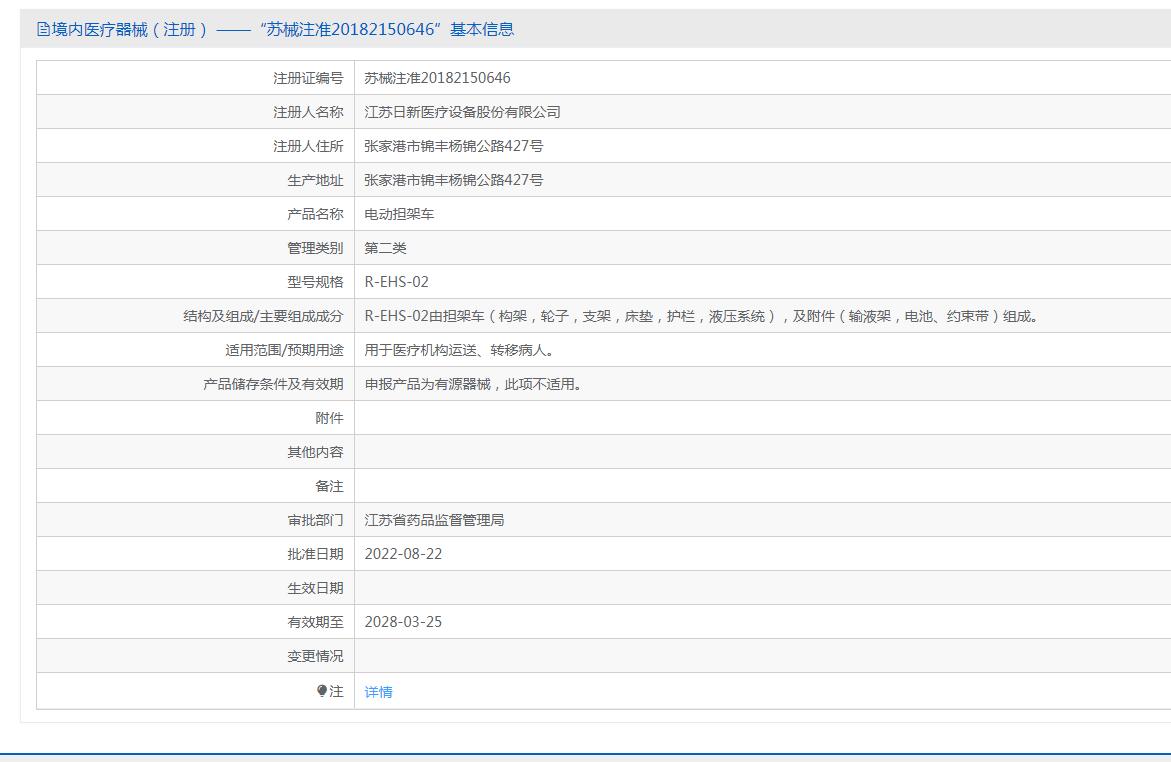Viewport: 1171px width, 762px height.
Task: Click the label 注册证编号
Action: coord(308,78)
